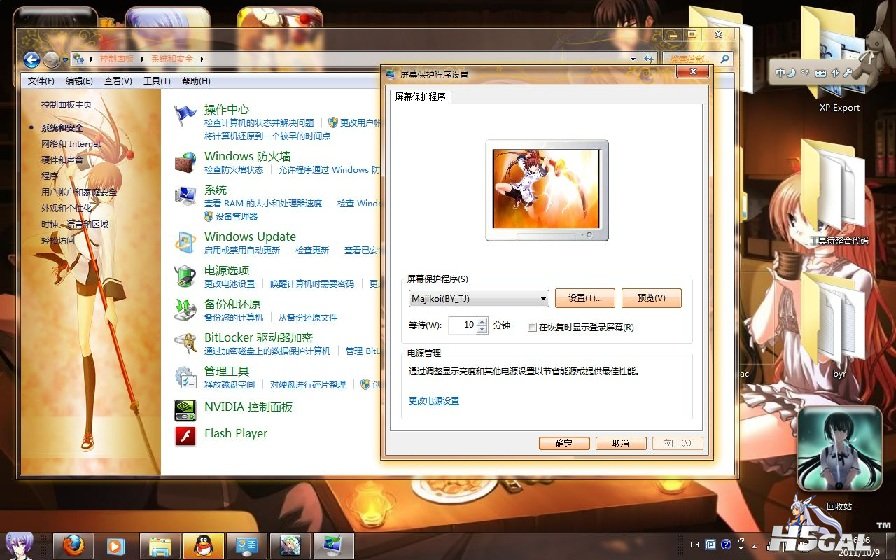896x560 pixels.
Task: Open the 查看(V) menu
Action: pos(118,81)
